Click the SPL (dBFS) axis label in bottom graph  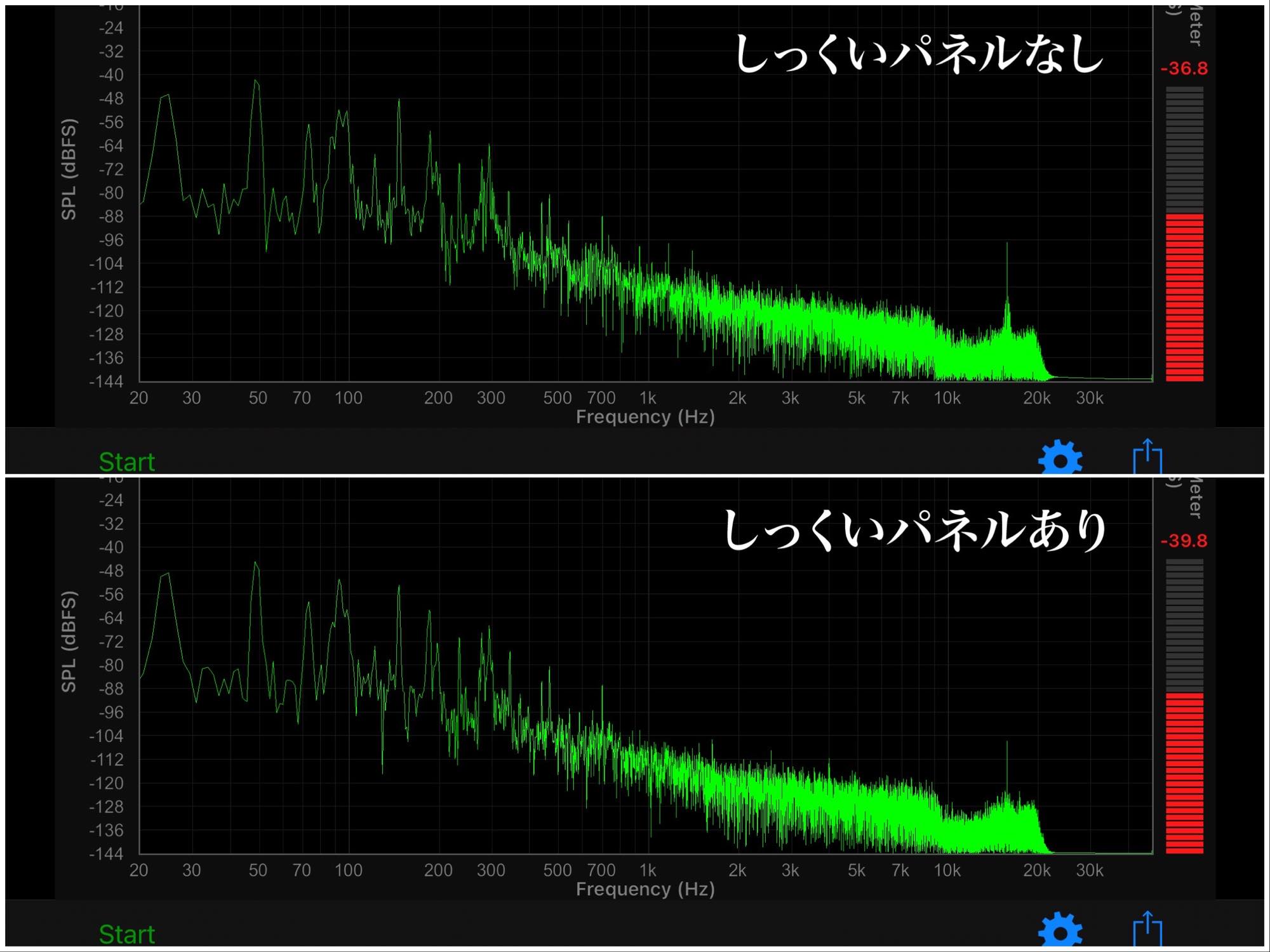[x=69, y=642]
